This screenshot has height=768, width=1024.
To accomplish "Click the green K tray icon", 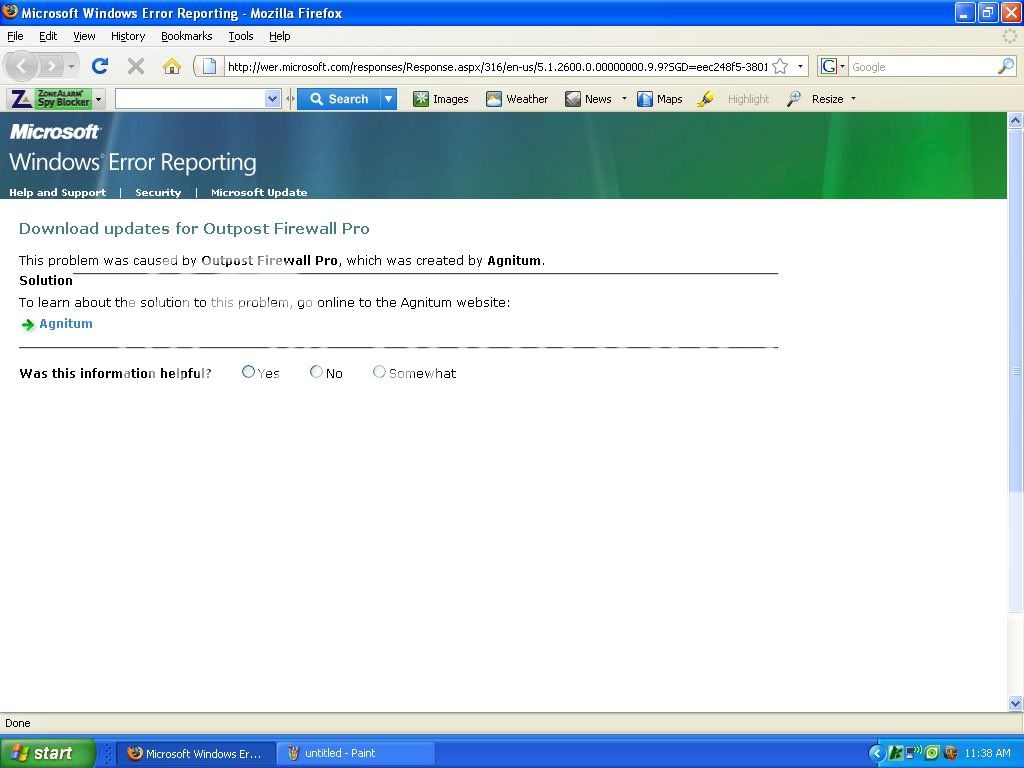I will pyautogui.click(x=895, y=753).
